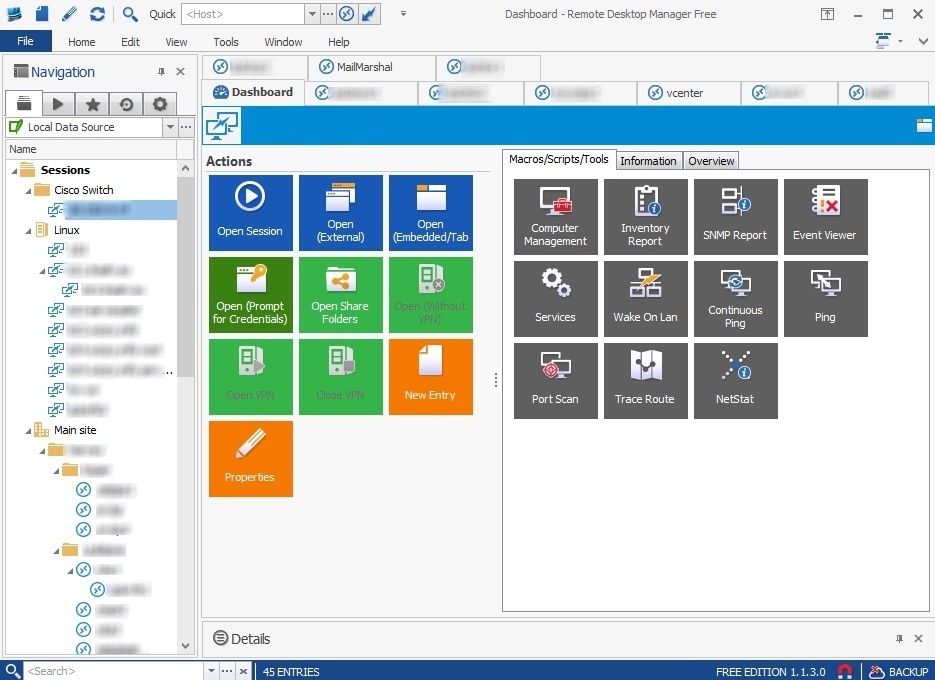Screen dimensions: 935x680
Task: Click the refresh icon in the top toolbar
Action: (95, 14)
